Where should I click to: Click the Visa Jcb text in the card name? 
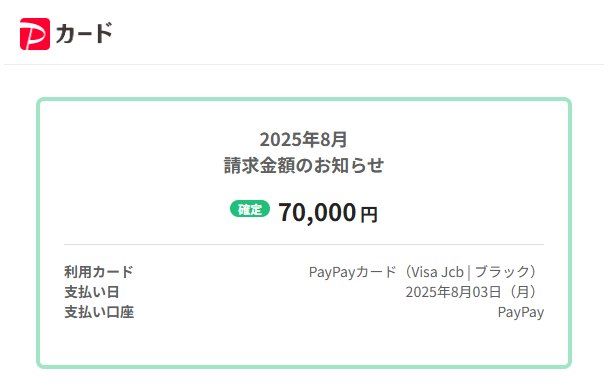437,272
